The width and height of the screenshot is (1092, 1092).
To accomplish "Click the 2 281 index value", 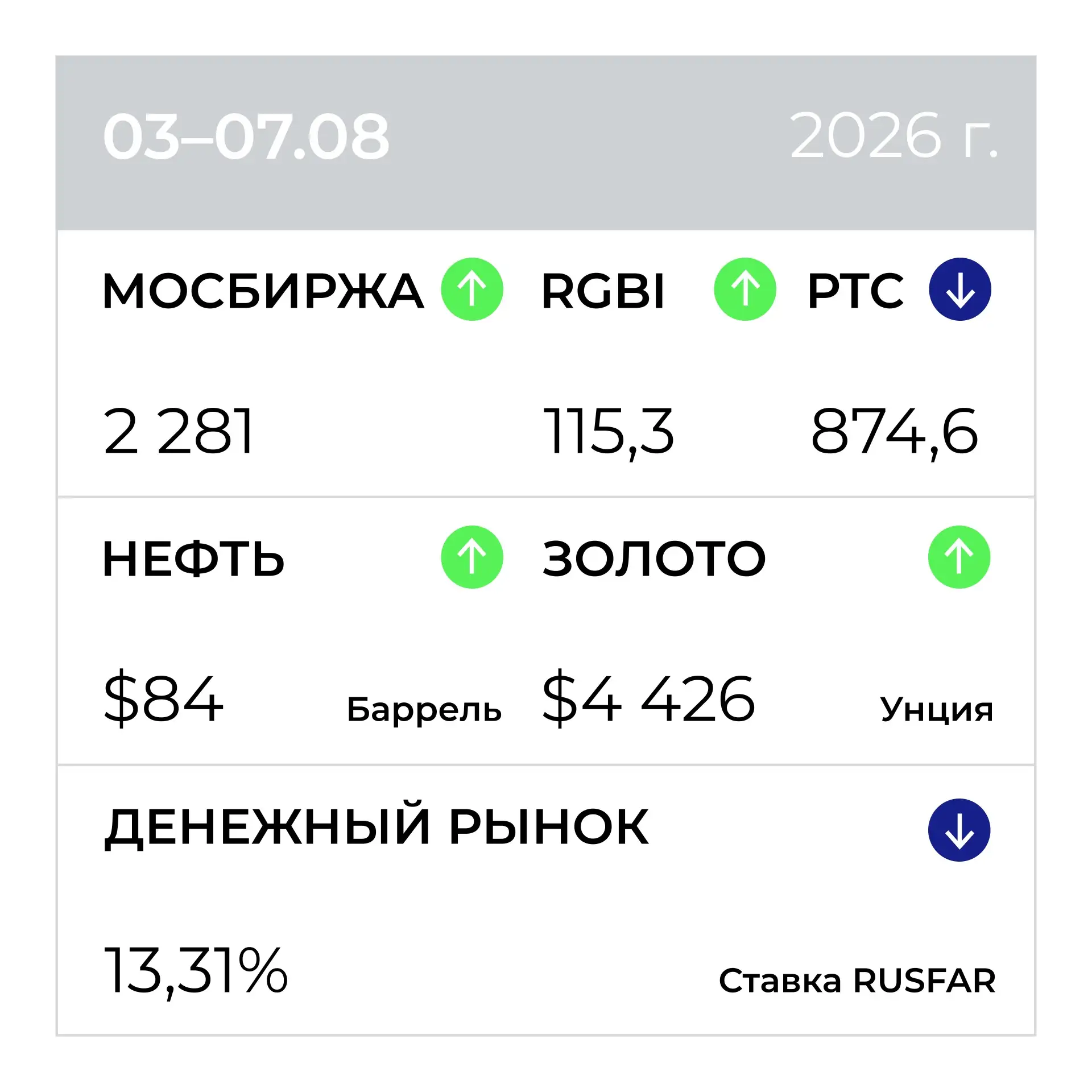I will click(x=178, y=432).
